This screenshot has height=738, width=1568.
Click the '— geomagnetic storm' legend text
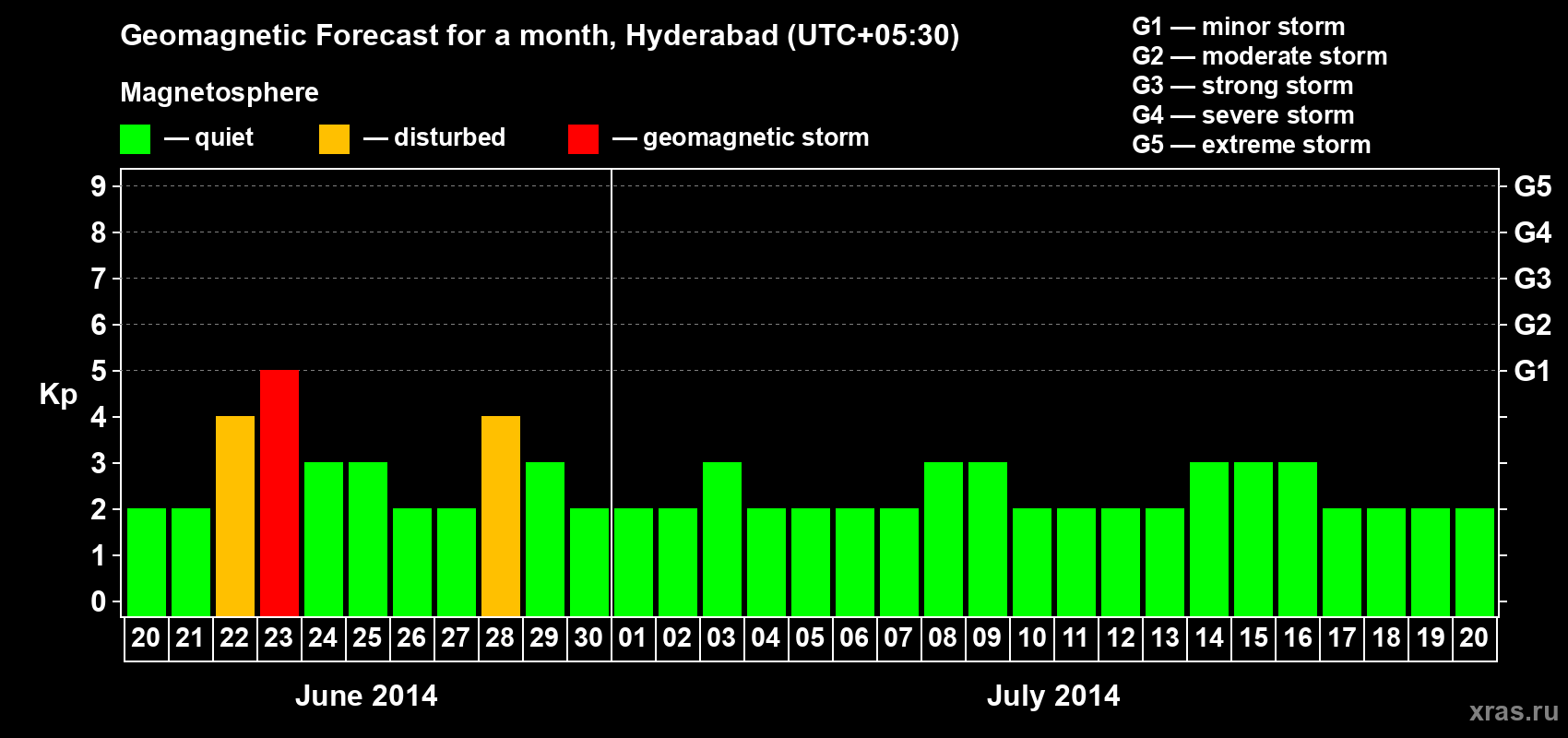coord(741,137)
